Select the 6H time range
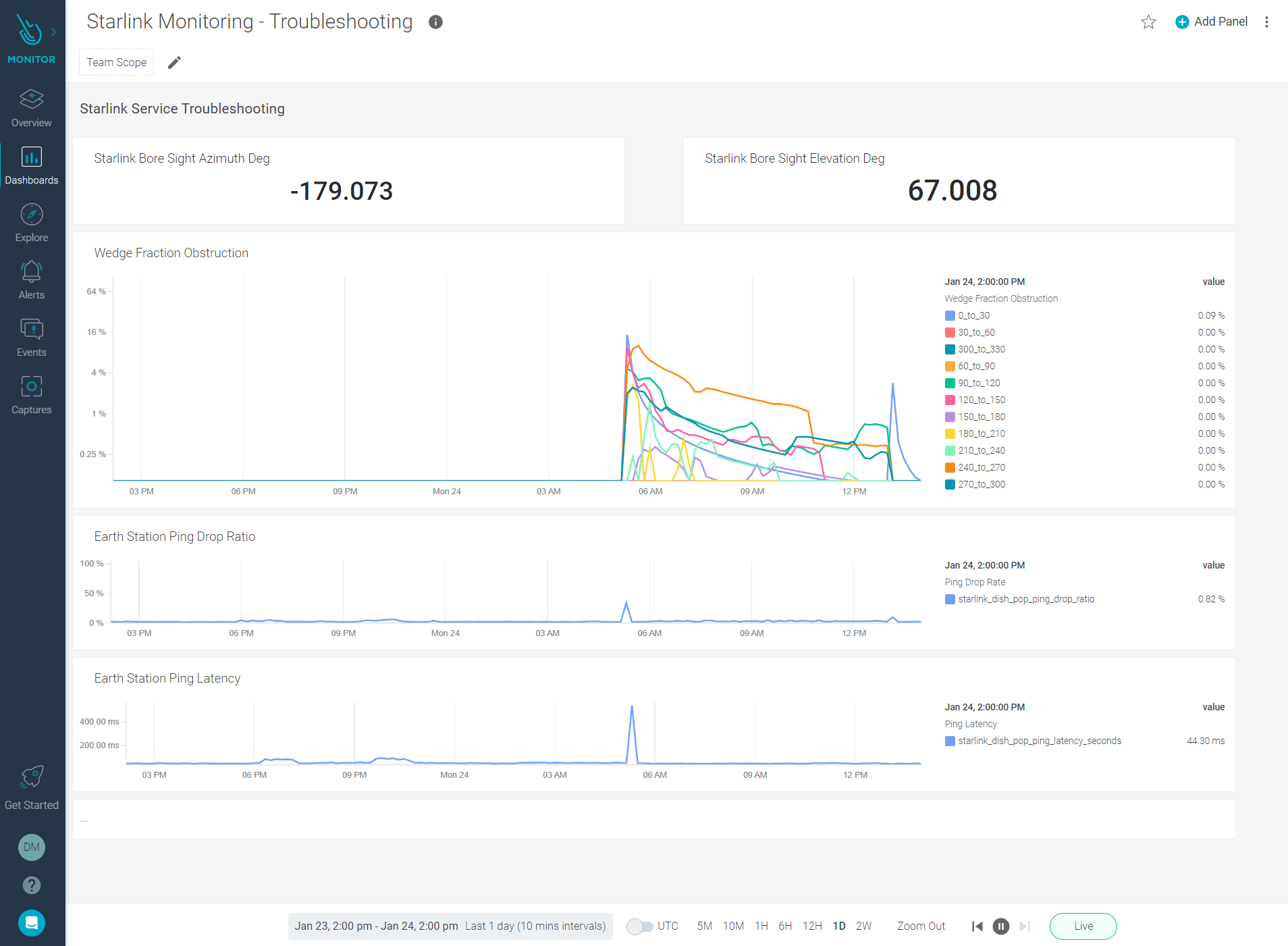Viewport: 1288px width, 946px height. click(785, 926)
